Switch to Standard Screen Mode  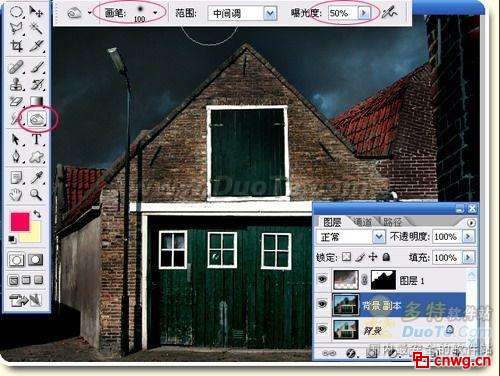[x=14, y=280]
